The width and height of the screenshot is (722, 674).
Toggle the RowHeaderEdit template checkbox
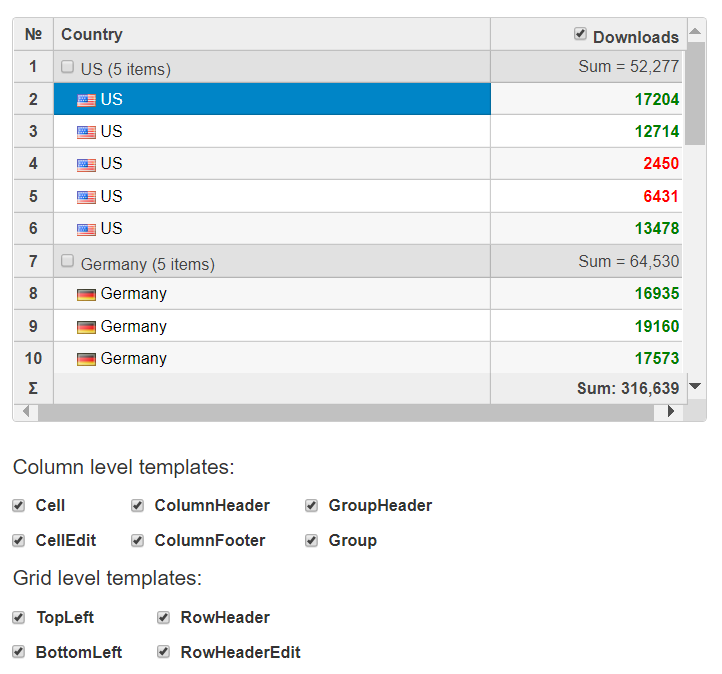(x=163, y=652)
